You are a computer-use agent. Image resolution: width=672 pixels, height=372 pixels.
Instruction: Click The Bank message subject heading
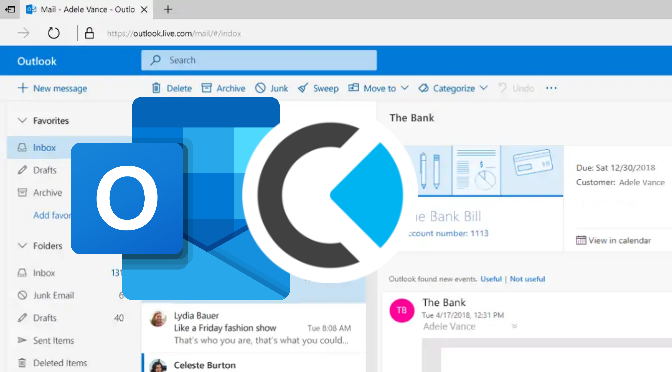412,118
